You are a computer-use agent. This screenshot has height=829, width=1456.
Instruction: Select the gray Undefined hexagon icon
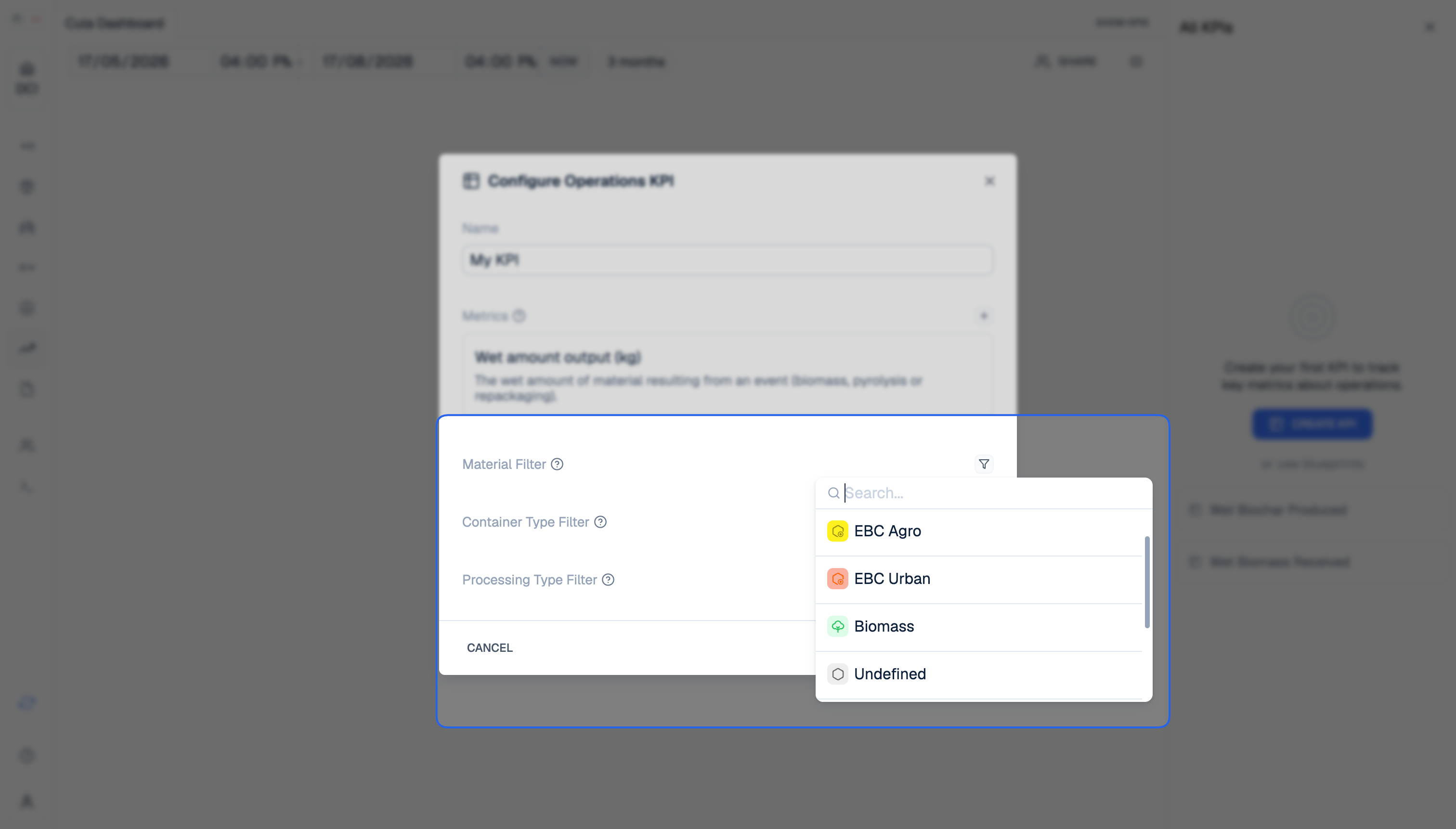(x=837, y=674)
